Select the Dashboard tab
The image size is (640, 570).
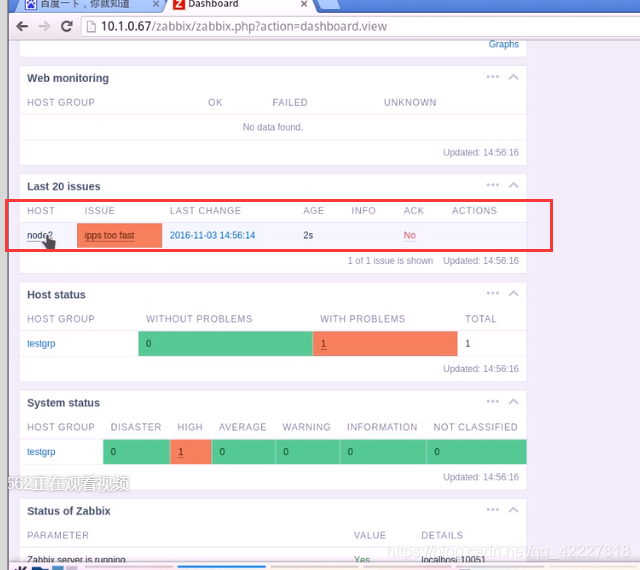click(x=241, y=4)
